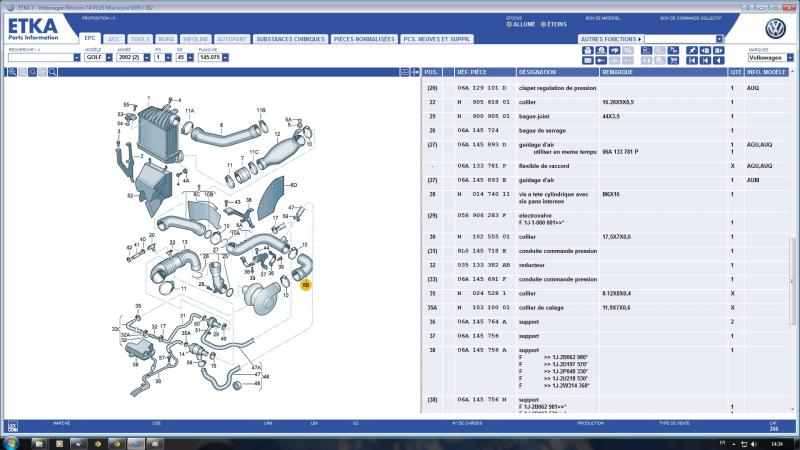Switch to the SUBSTANCES CHIMIQUES tab
The image size is (800, 450).
[x=290, y=39]
